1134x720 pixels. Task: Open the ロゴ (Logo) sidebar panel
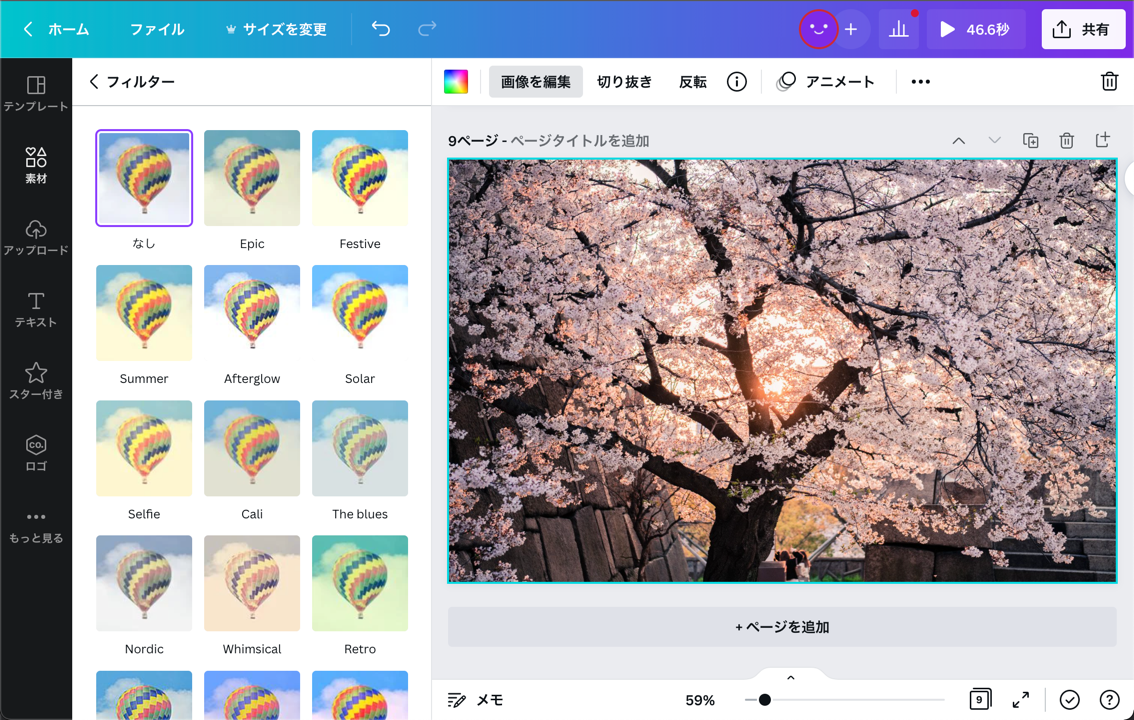tap(35, 453)
